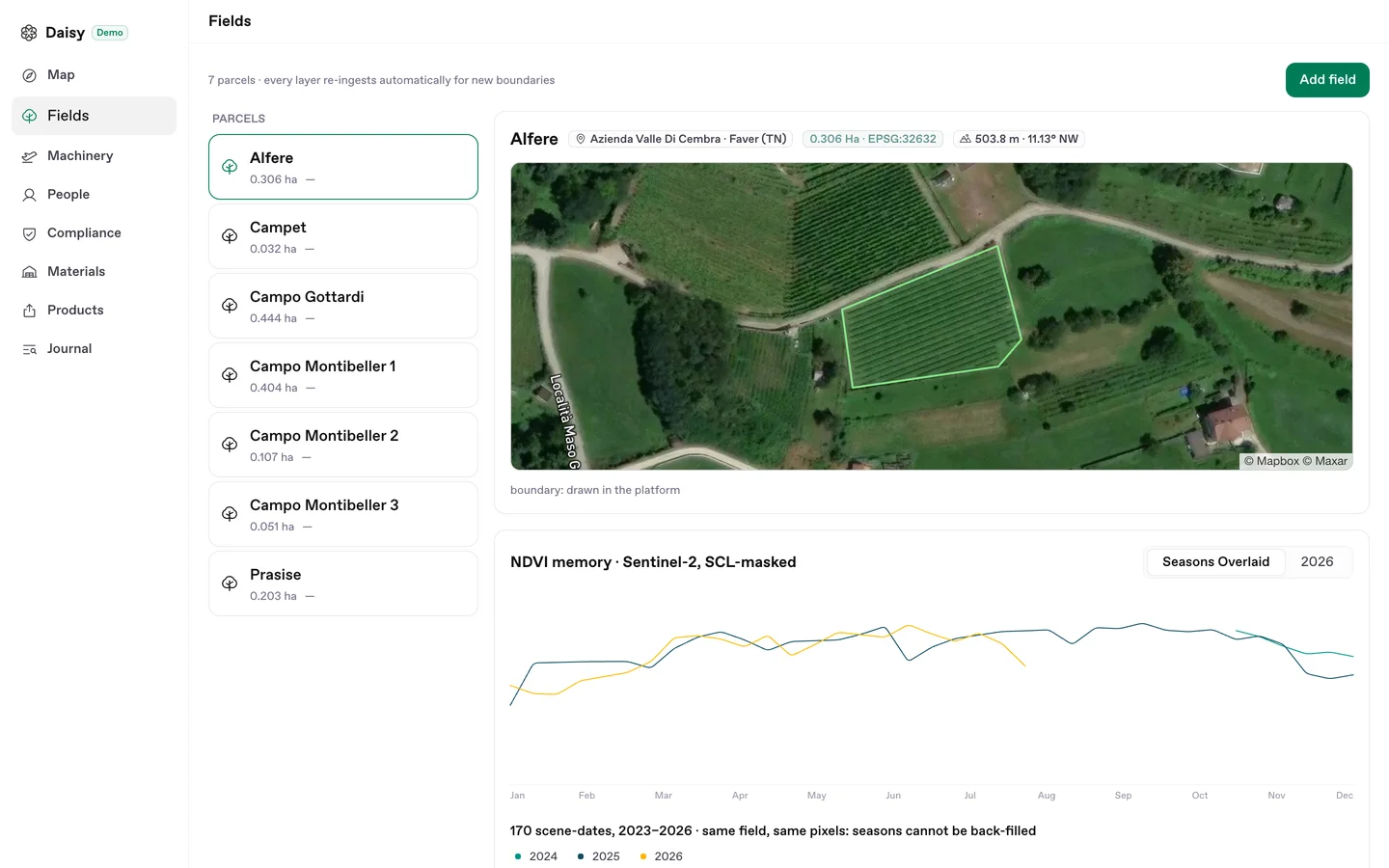Open Compliance section
This screenshot has height=868, width=1389.
[94, 233]
